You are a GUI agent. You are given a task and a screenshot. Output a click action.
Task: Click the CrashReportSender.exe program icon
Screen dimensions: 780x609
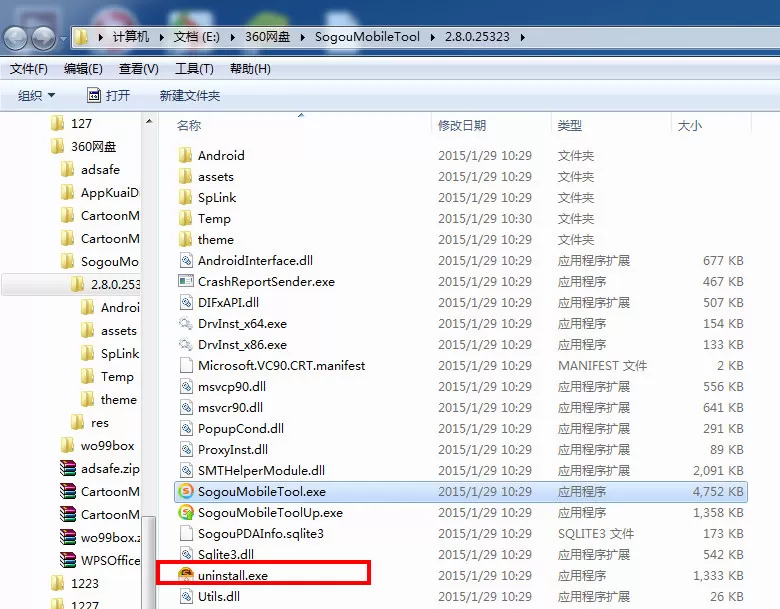pos(186,282)
